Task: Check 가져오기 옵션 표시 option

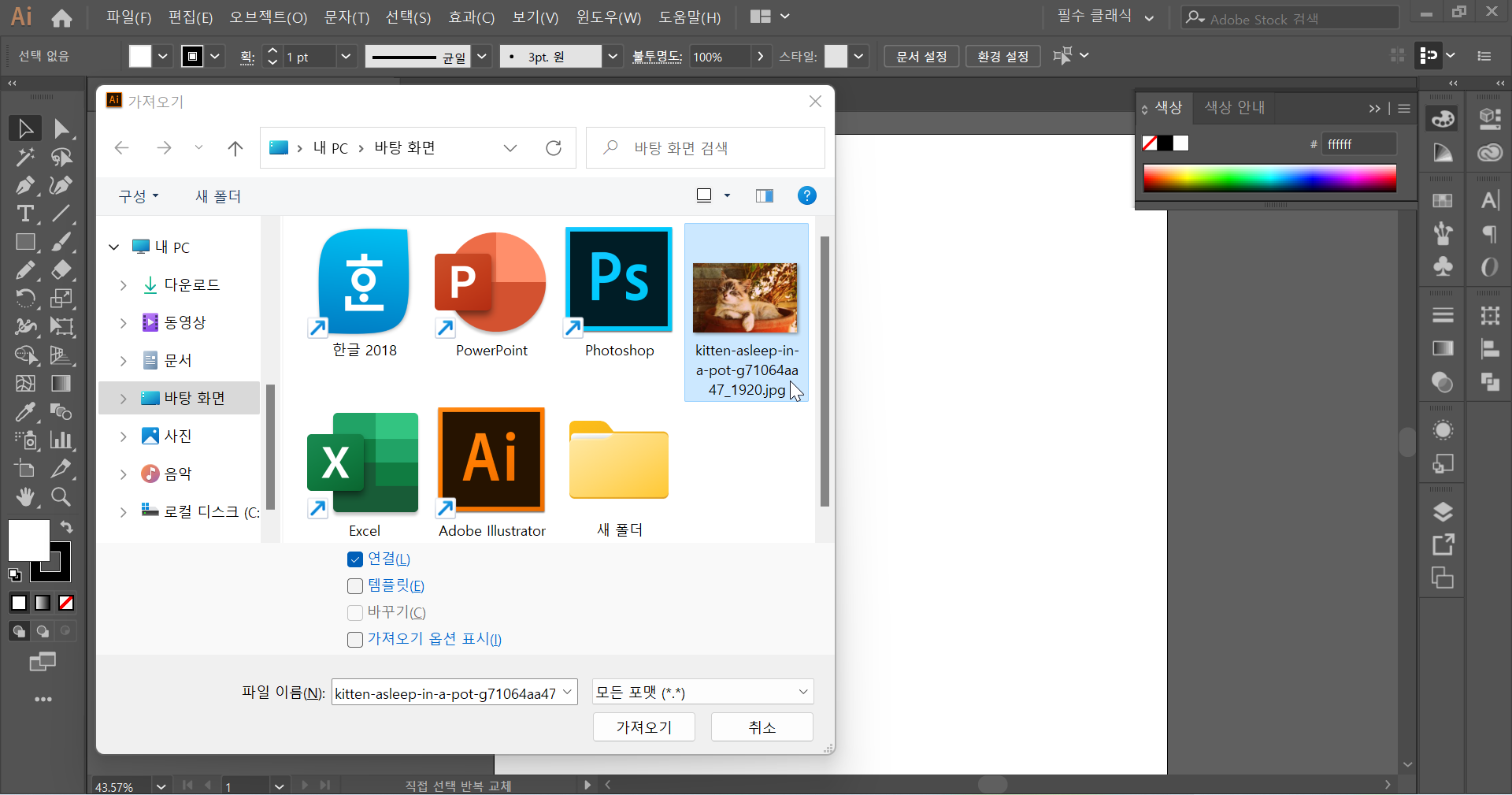Action: 355,639
